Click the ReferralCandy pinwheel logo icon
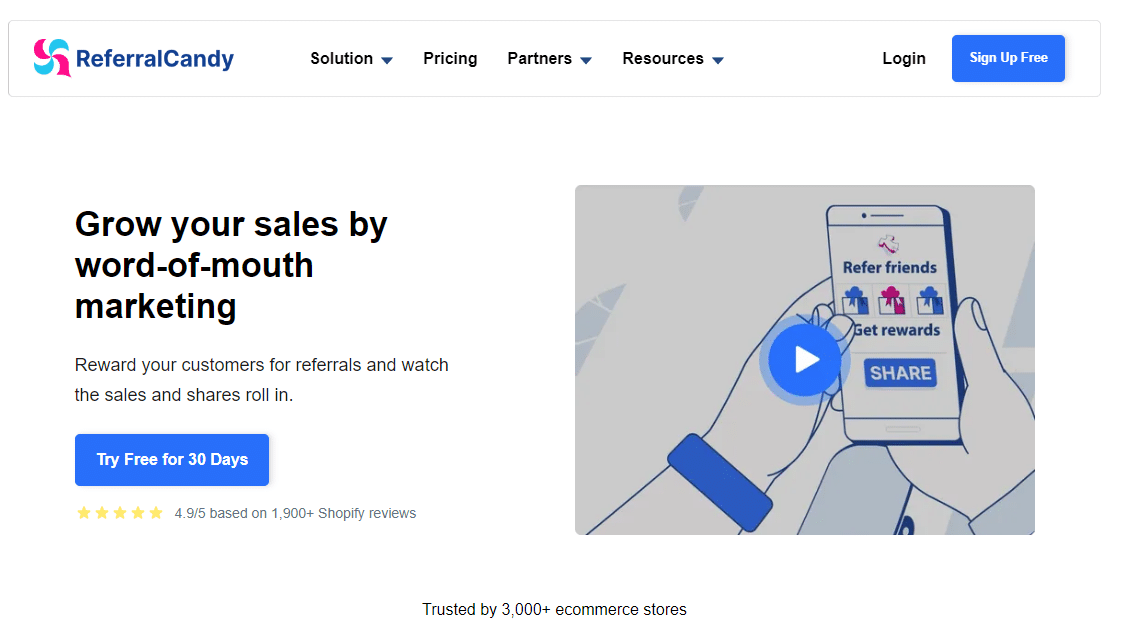 coord(52,58)
